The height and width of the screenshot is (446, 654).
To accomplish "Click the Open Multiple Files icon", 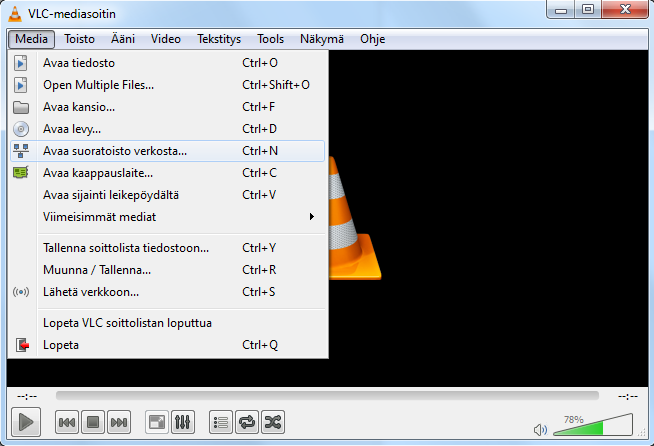I will click(20, 85).
